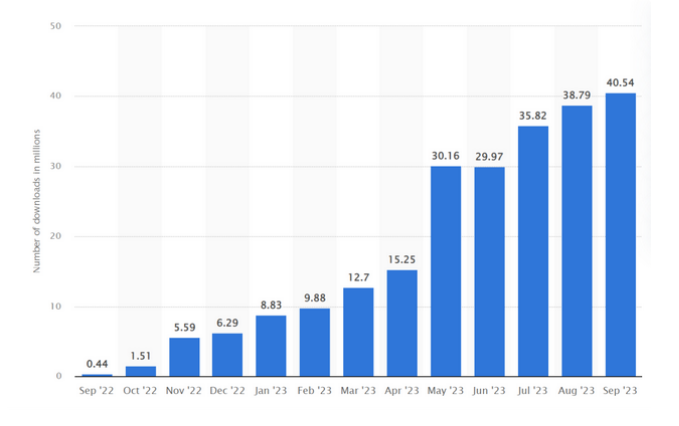Select the Apr '23 bar
This screenshot has height=426, width=679.
(x=402, y=323)
